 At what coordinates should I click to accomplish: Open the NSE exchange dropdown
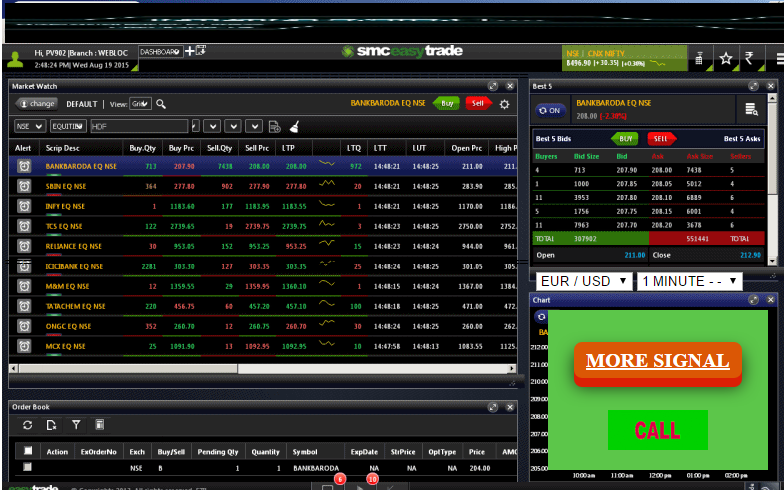(30, 126)
